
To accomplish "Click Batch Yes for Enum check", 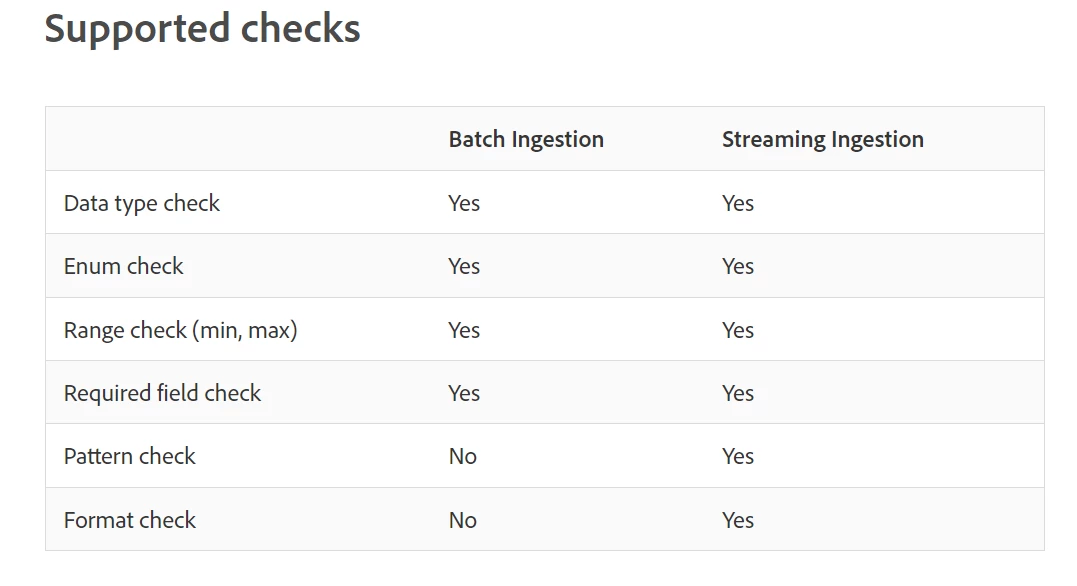I will pyautogui.click(x=464, y=266).
